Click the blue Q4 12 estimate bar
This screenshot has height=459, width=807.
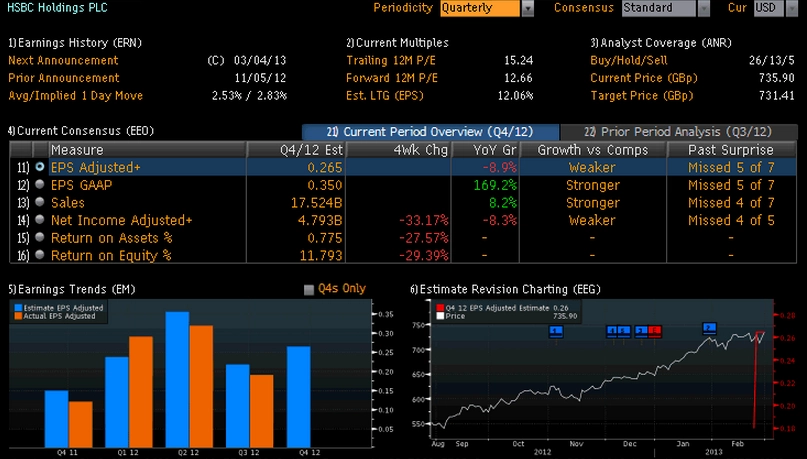point(299,397)
